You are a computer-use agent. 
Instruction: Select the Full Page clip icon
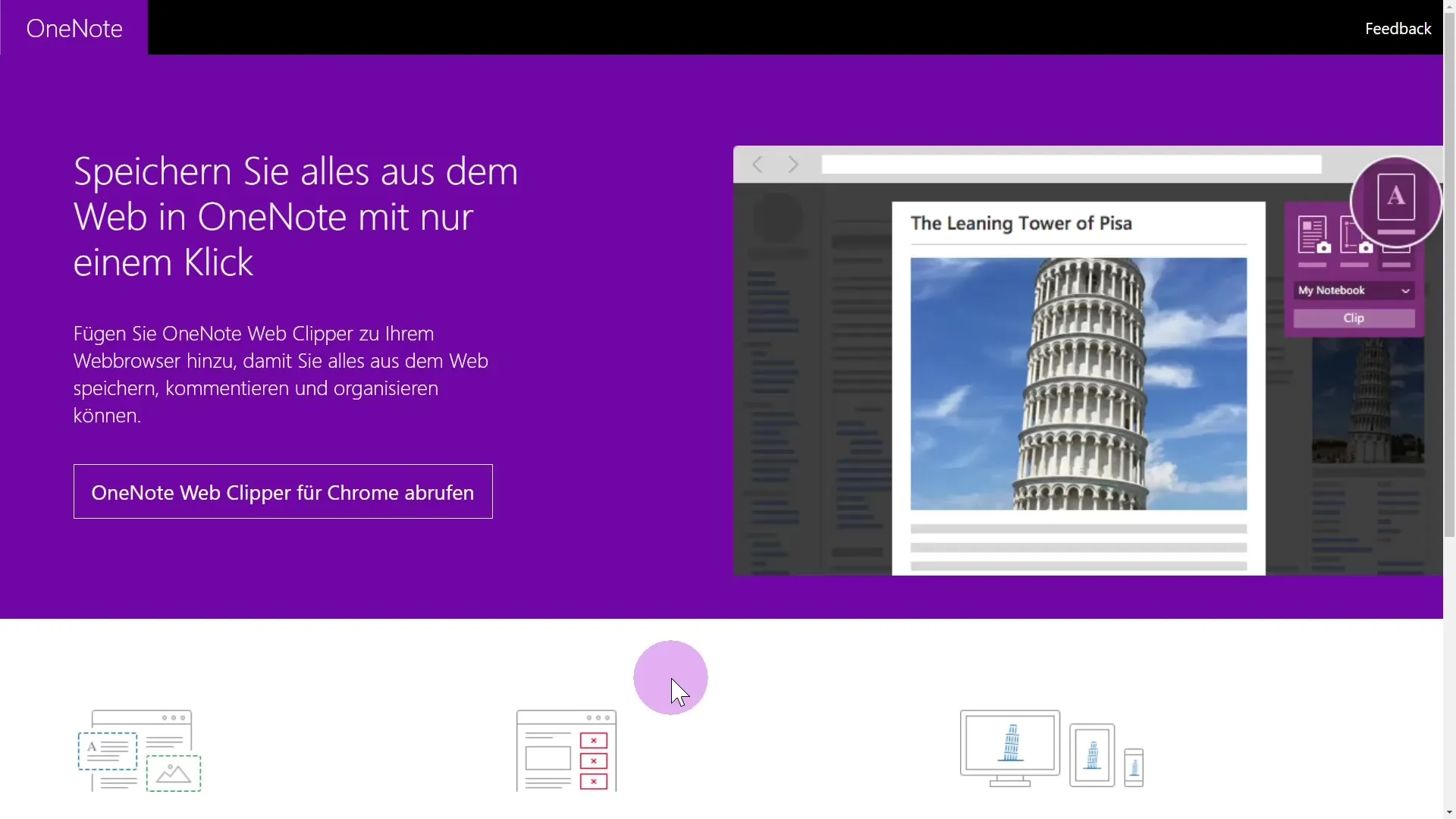pos(1314,237)
